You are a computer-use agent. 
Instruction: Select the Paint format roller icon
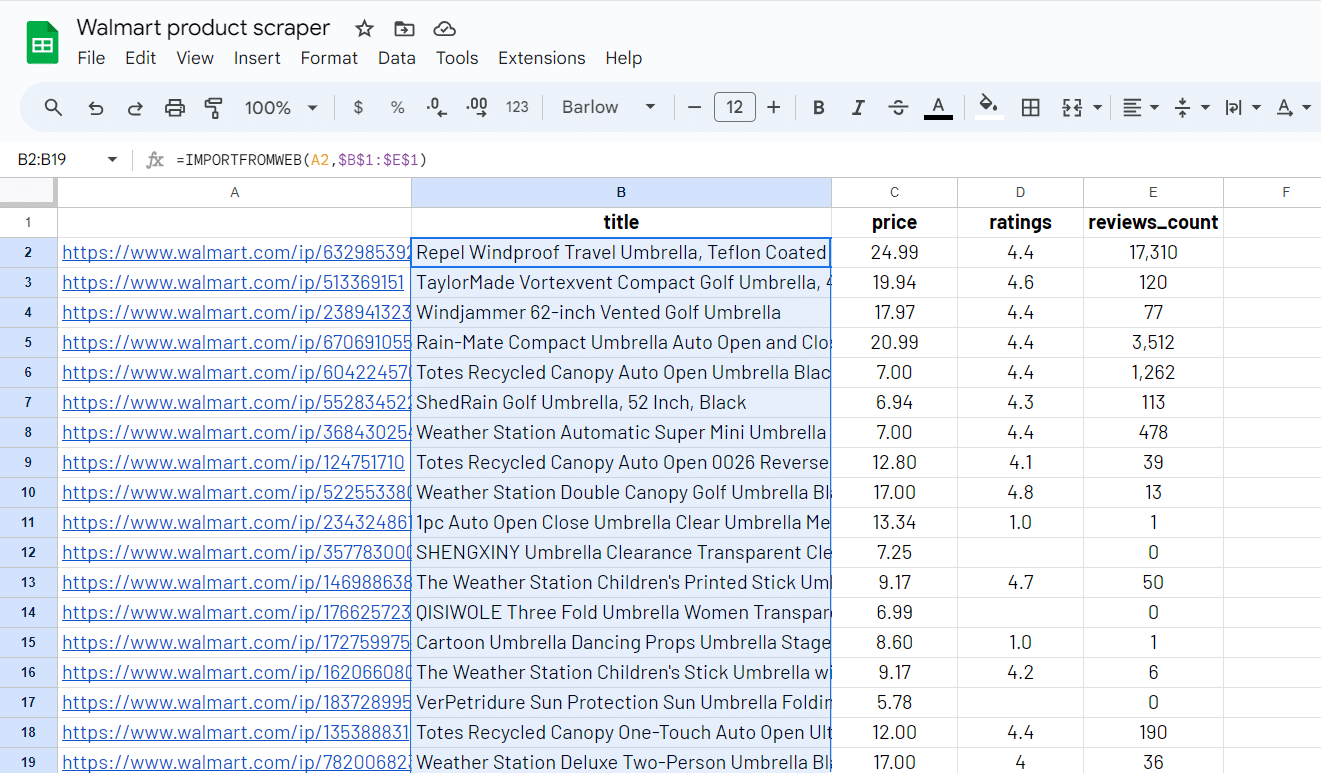(x=213, y=108)
